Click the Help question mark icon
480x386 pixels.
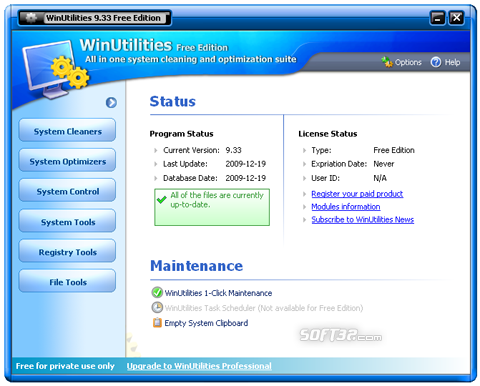click(x=436, y=62)
